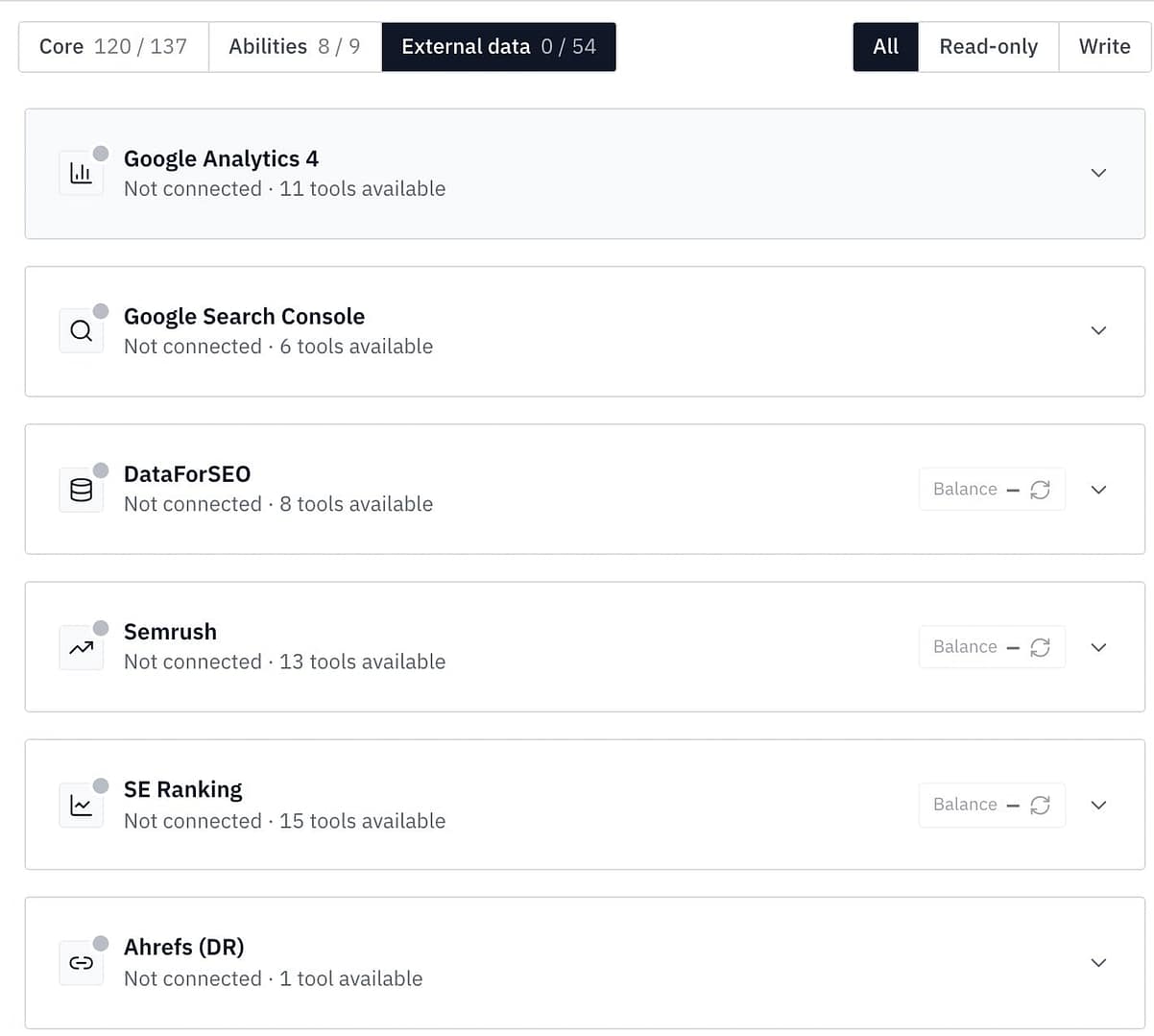Click the Ahrefs (DR) link icon
This screenshot has width=1154, height=1036.
pyautogui.click(x=82, y=962)
